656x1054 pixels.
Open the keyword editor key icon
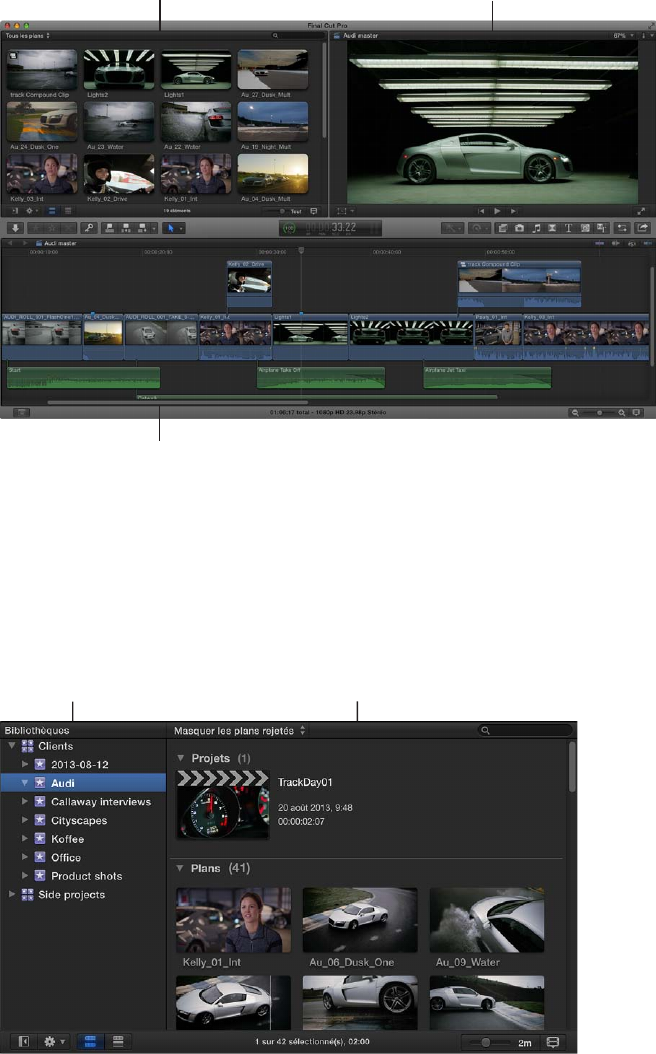pyautogui.click(x=89, y=228)
